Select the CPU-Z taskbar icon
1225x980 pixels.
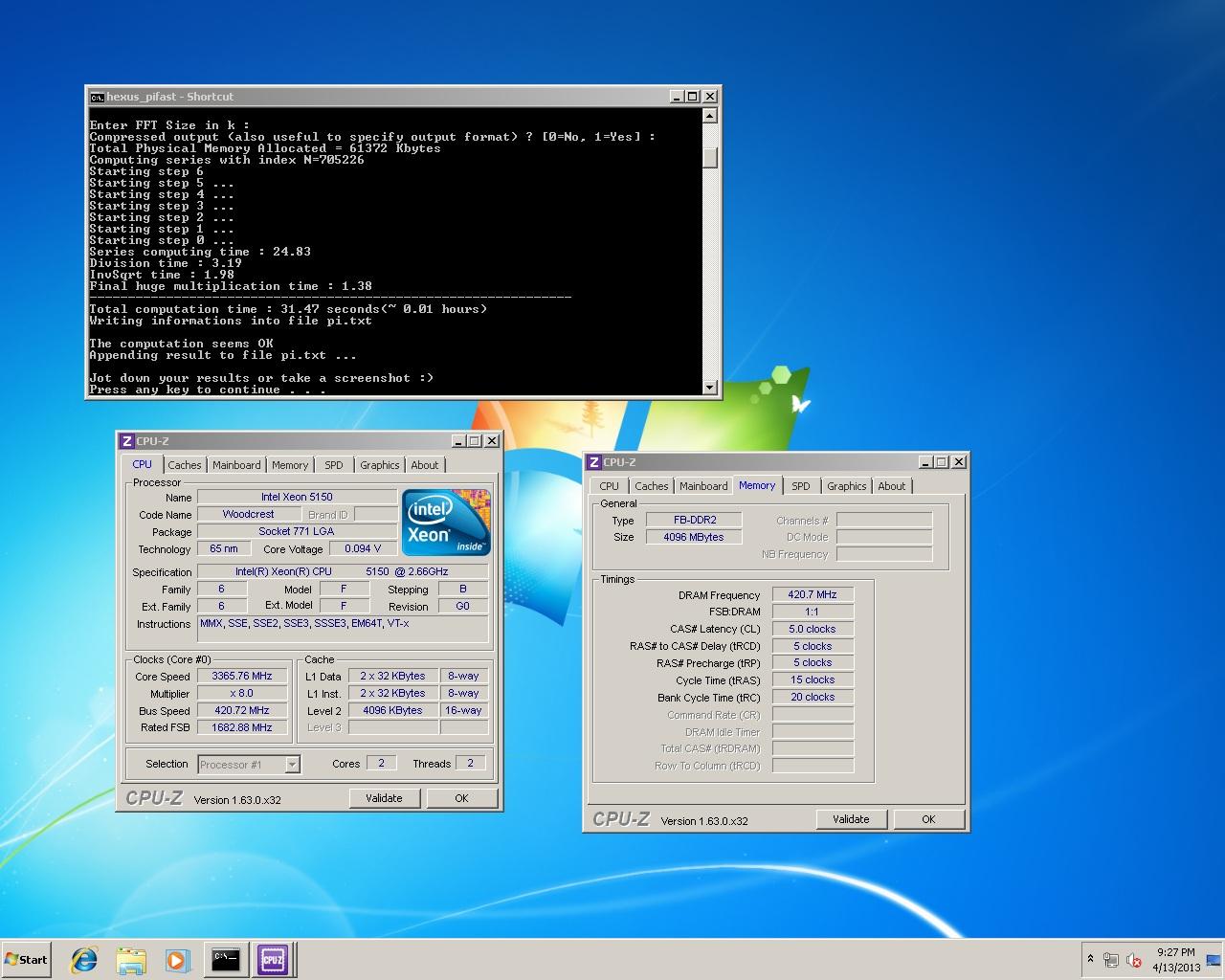pos(272,959)
